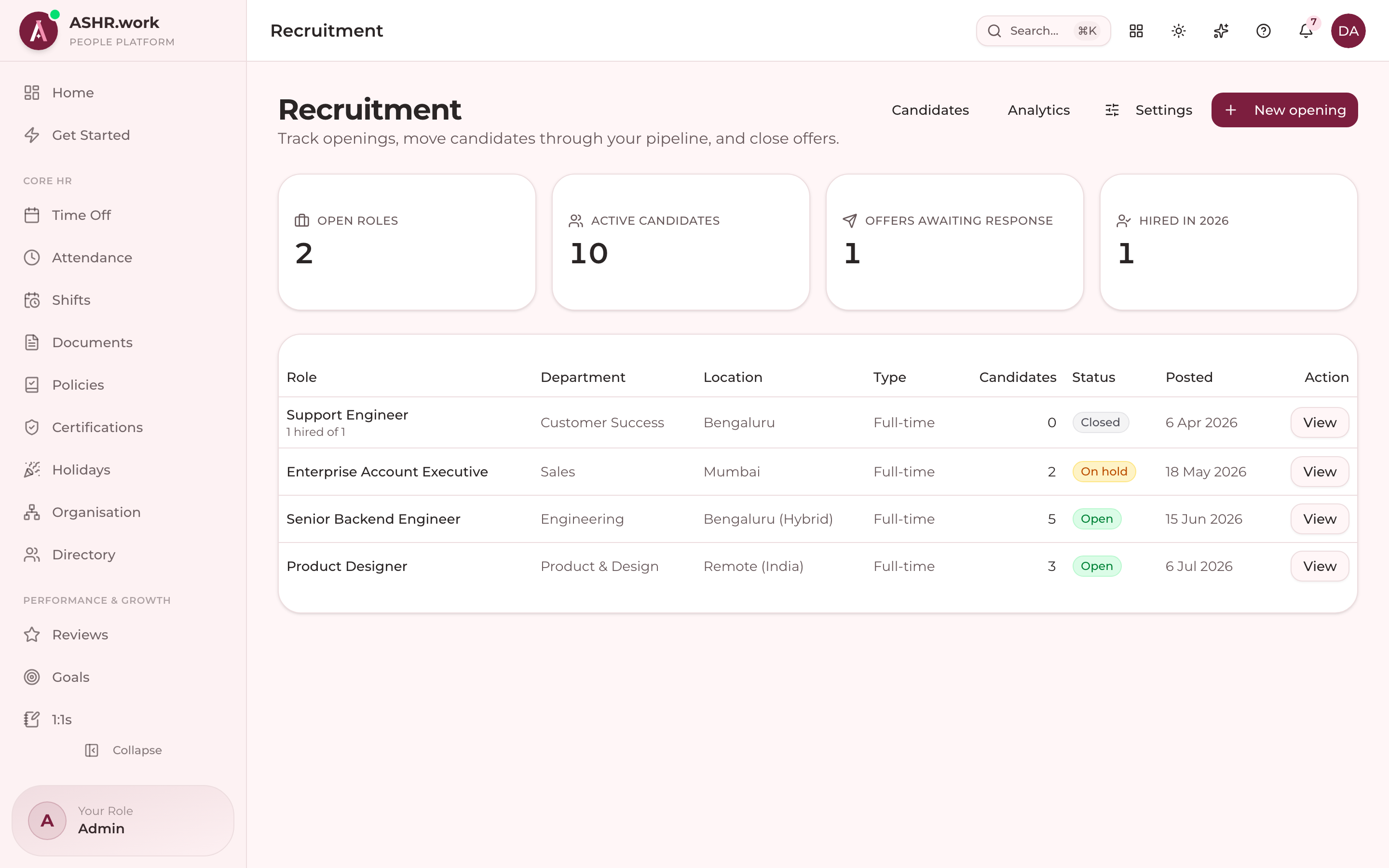Click the Department column header
Screen dimensions: 1389x868
(x=583, y=378)
